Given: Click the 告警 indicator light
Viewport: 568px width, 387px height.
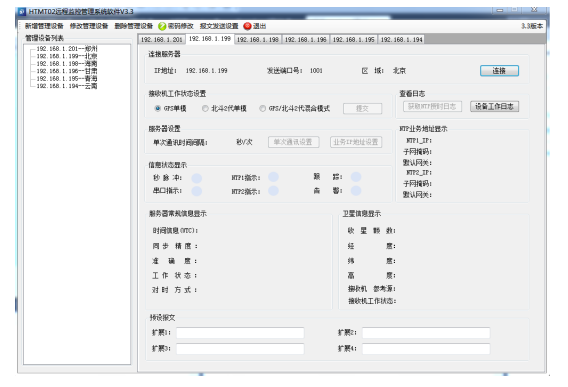Looking at the screenshot, I should (356, 191).
